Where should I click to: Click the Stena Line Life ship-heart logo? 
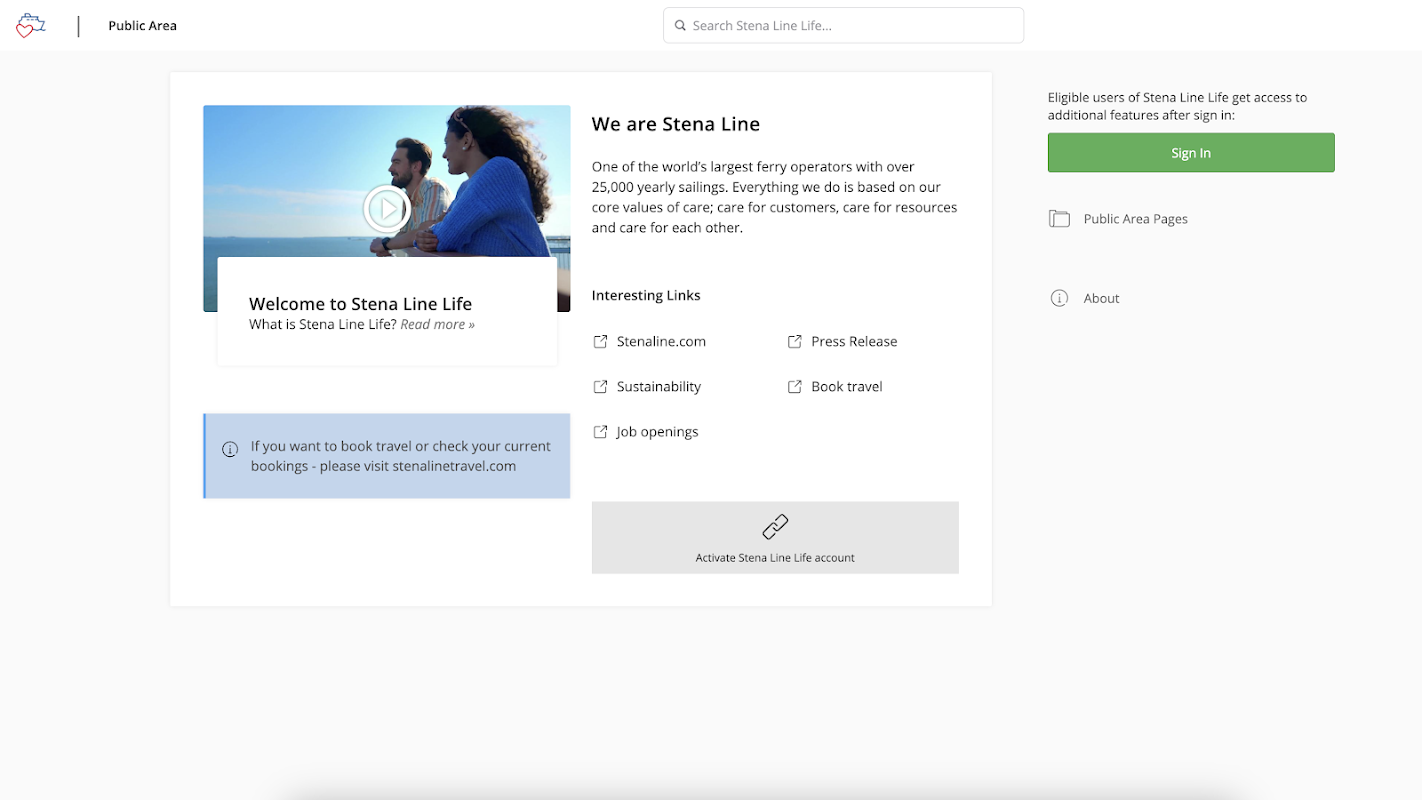point(30,26)
